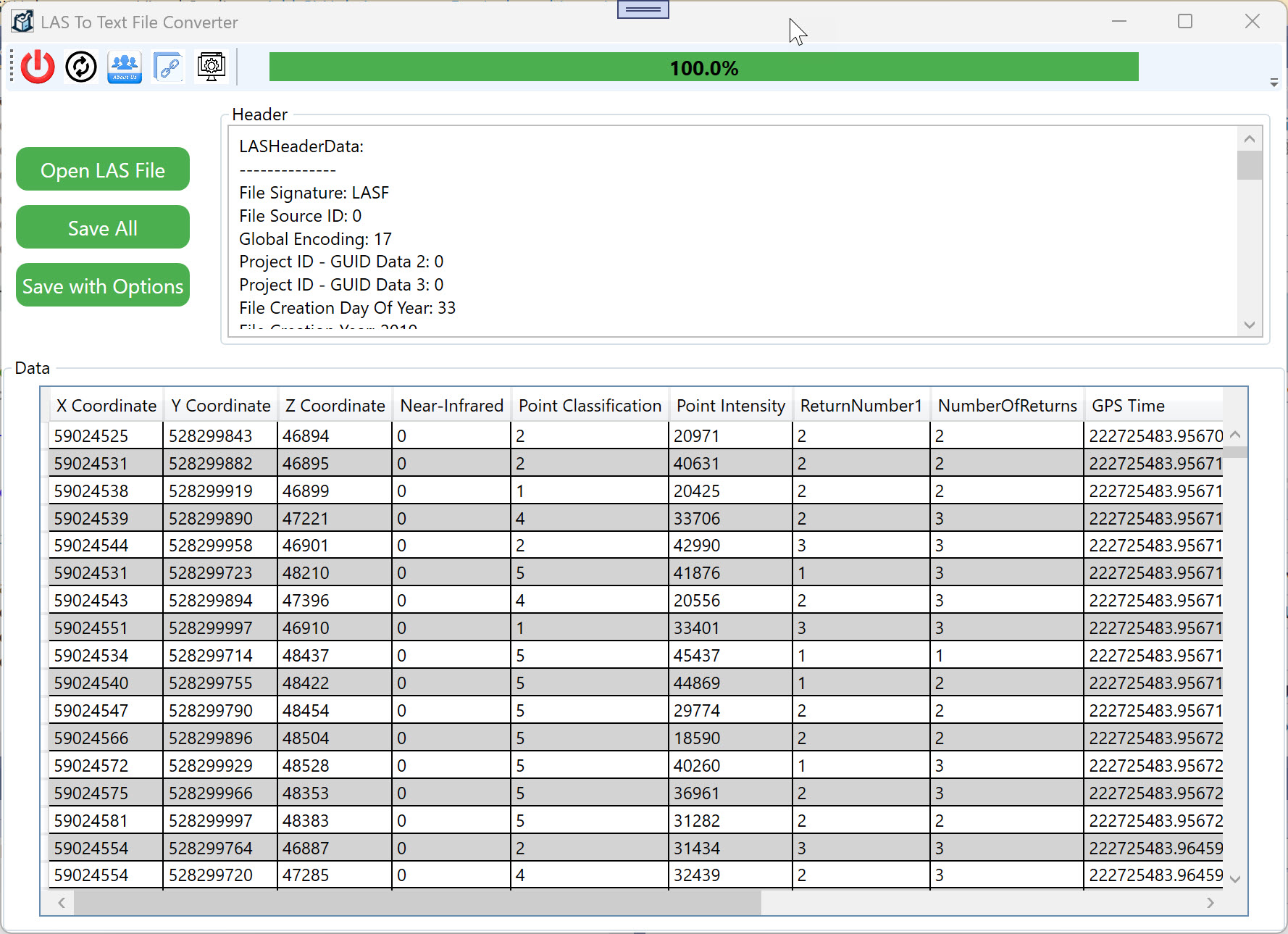Click the data table scroll-right arrow
This screenshot has width=1288, height=934.
tap(1210, 903)
